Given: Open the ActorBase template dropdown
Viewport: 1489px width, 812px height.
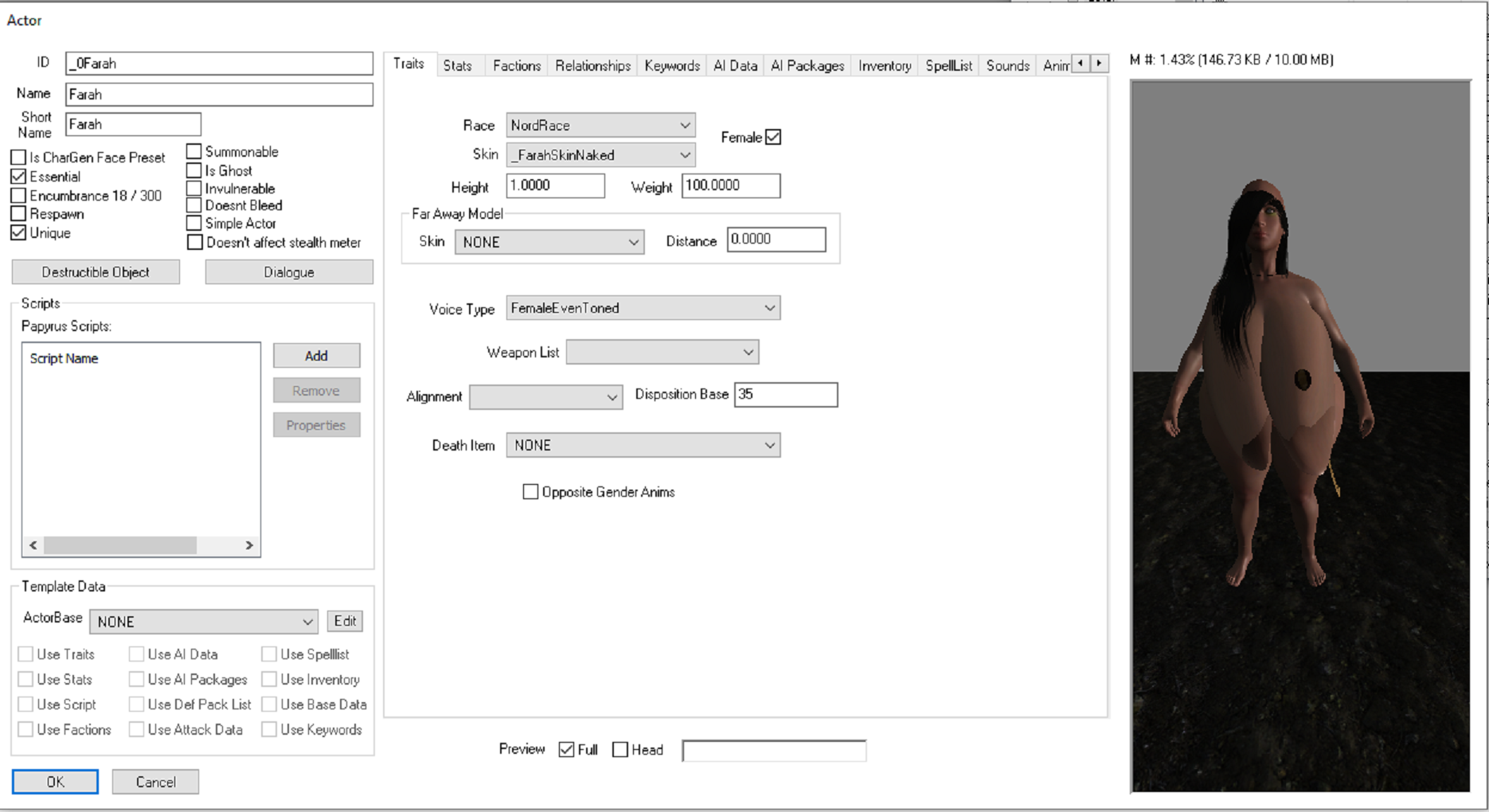Looking at the screenshot, I should (x=203, y=622).
